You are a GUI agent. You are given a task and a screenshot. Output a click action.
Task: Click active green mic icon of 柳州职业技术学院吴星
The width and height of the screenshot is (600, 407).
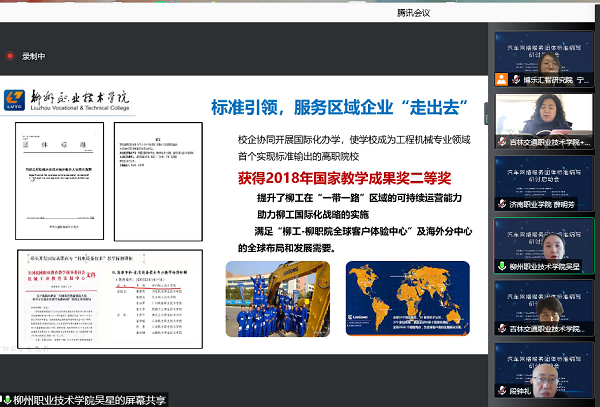point(502,266)
